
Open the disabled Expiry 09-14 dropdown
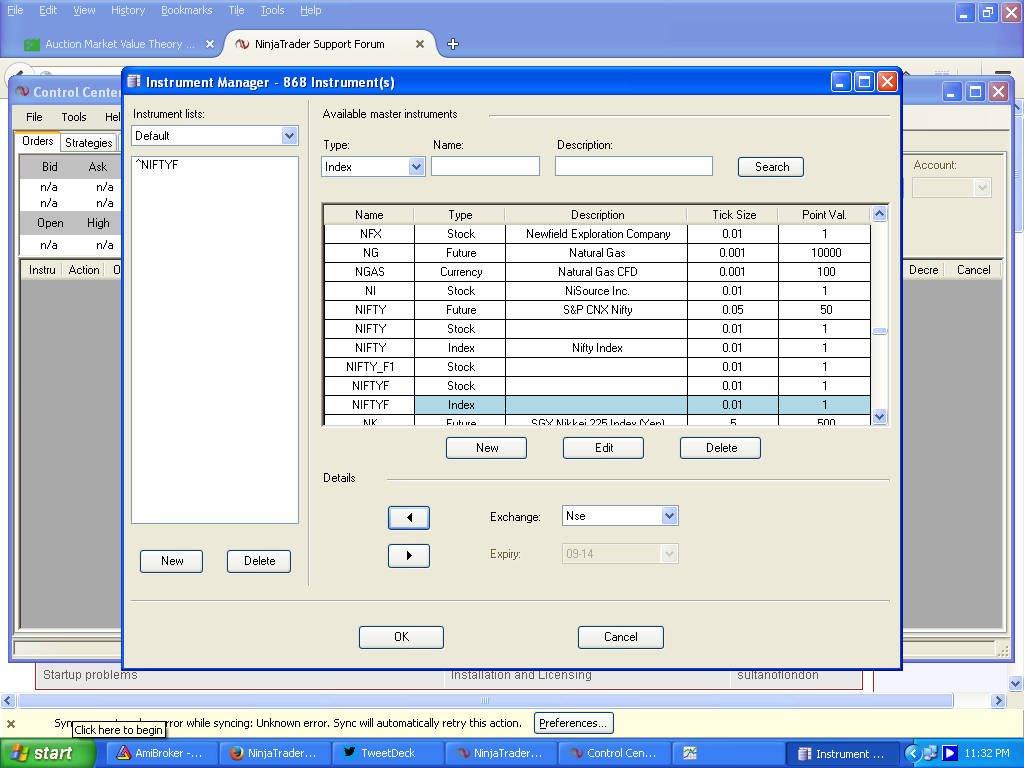[669, 554]
